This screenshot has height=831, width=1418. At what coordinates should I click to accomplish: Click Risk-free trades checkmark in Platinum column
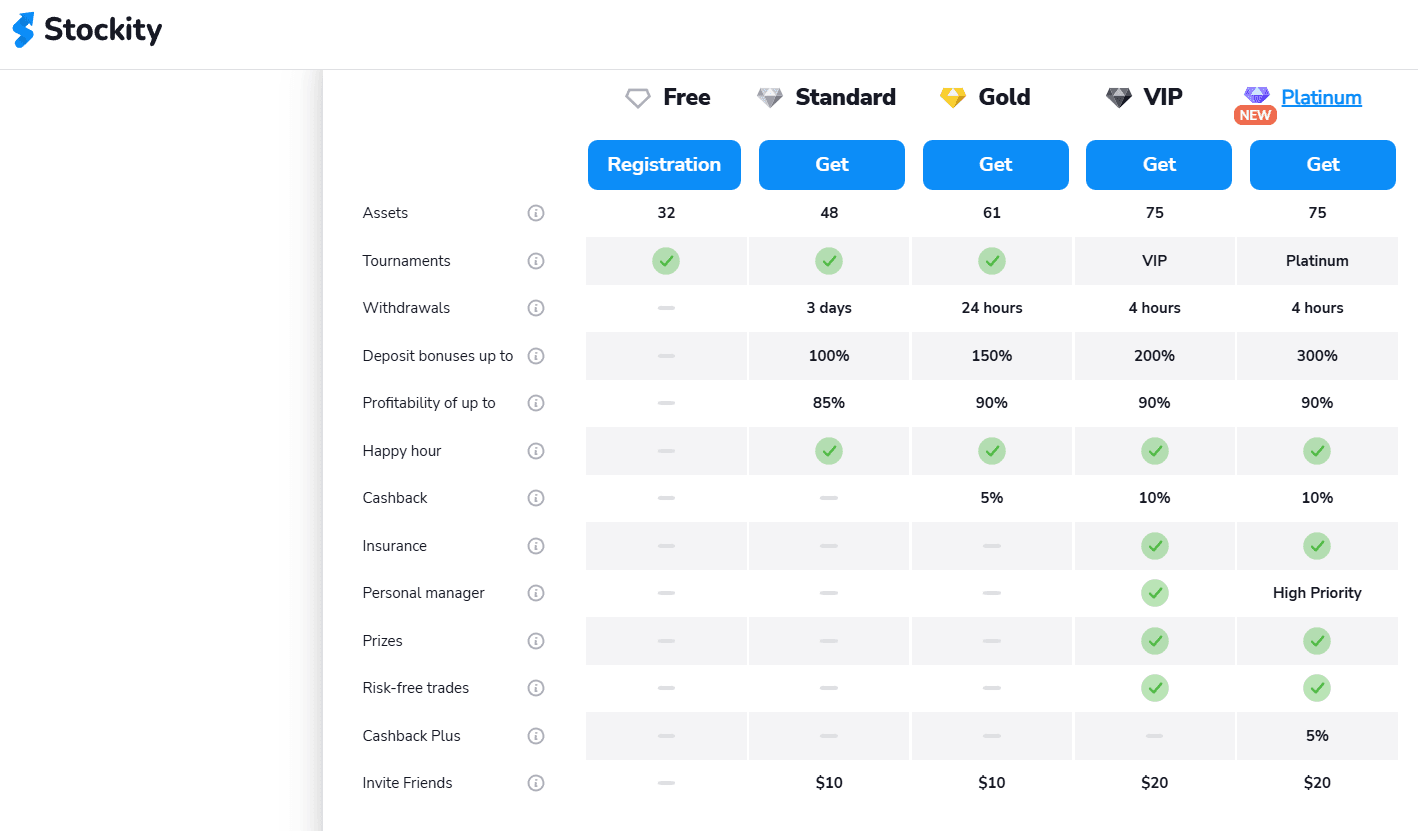[x=1317, y=688]
